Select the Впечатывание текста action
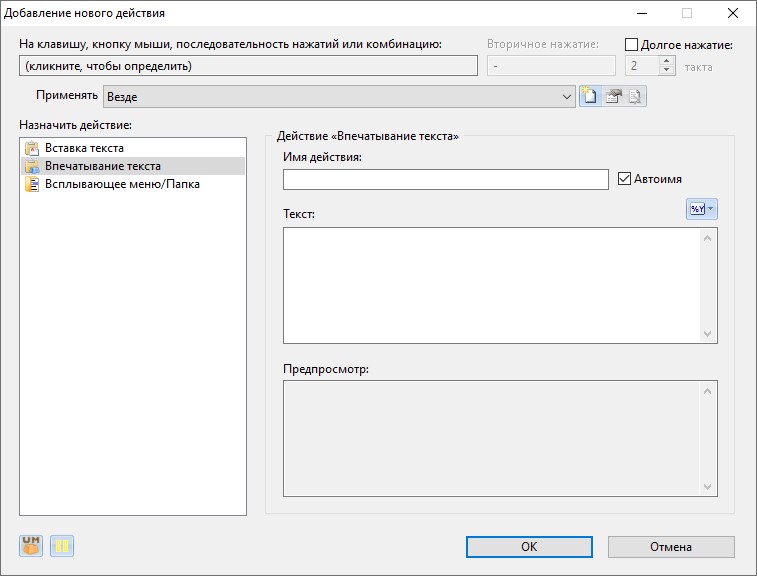The image size is (757, 576). point(133,166)
